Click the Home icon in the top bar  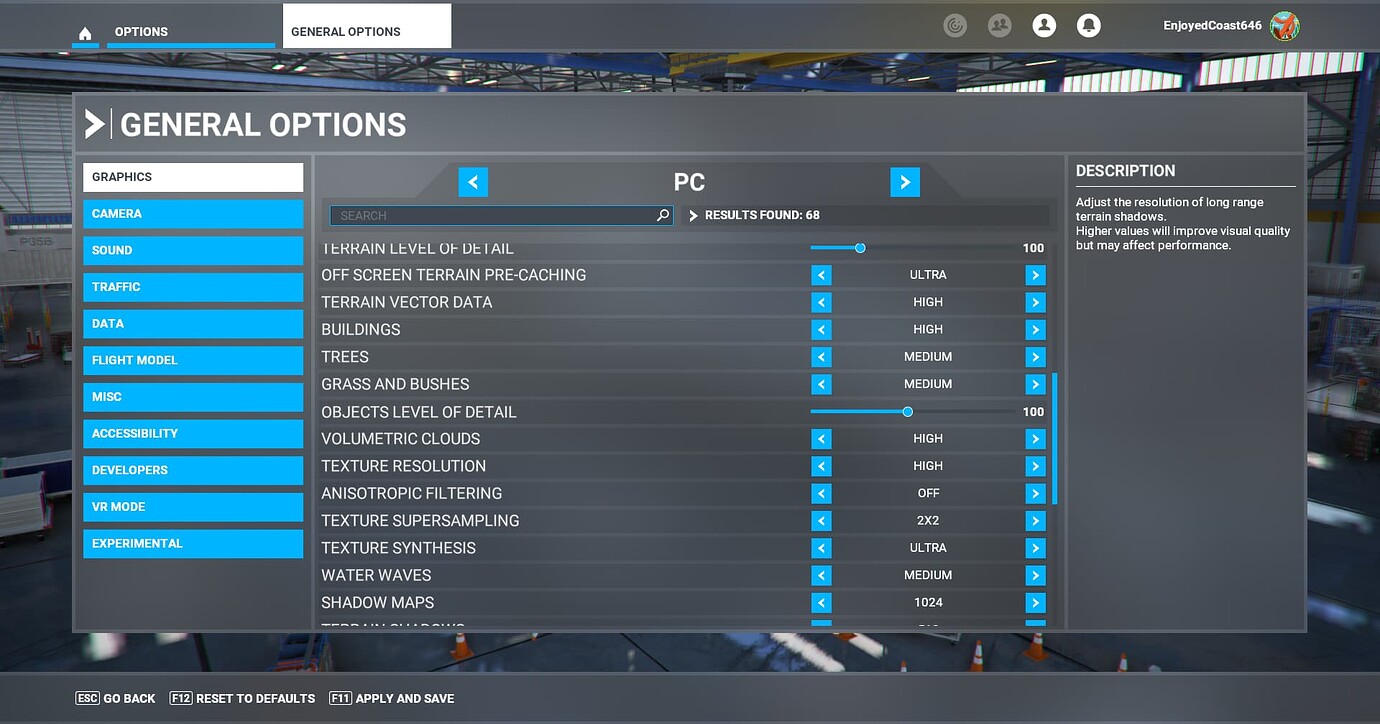tap(85, 32)
